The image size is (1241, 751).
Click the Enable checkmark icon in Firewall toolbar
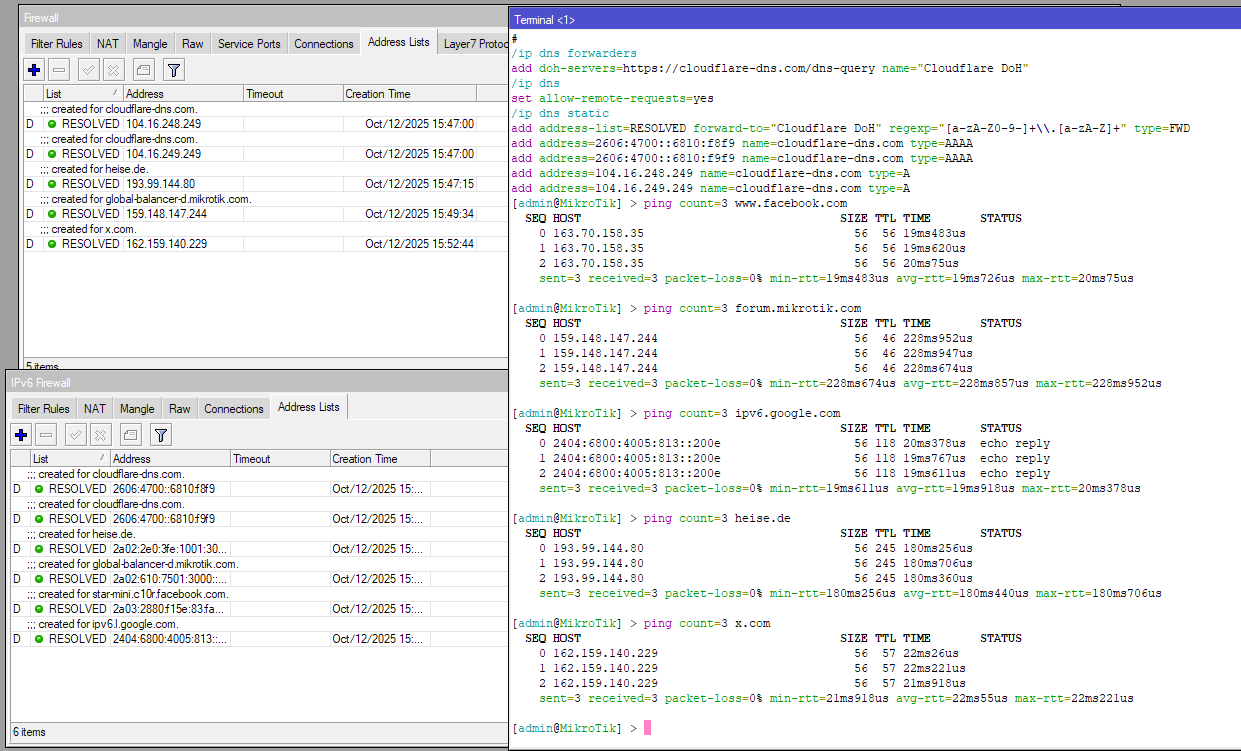pos(88,70)
